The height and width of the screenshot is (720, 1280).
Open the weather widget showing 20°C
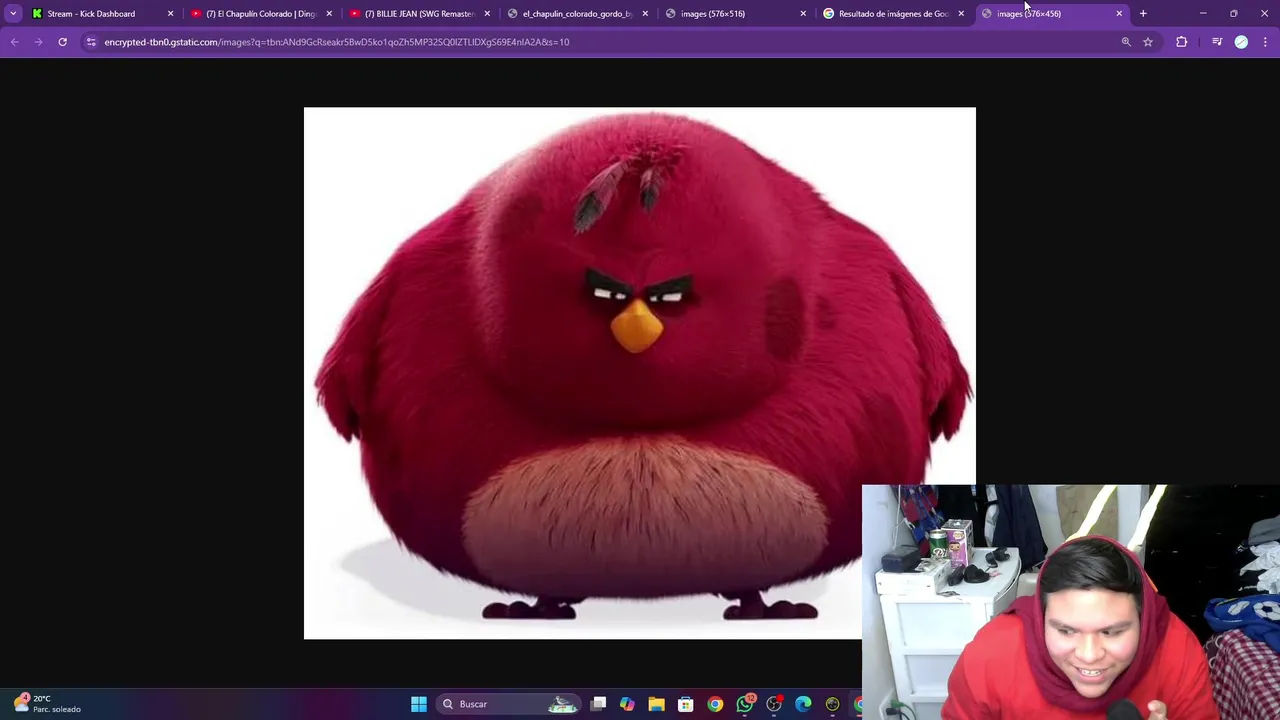(x=48, y=704)
